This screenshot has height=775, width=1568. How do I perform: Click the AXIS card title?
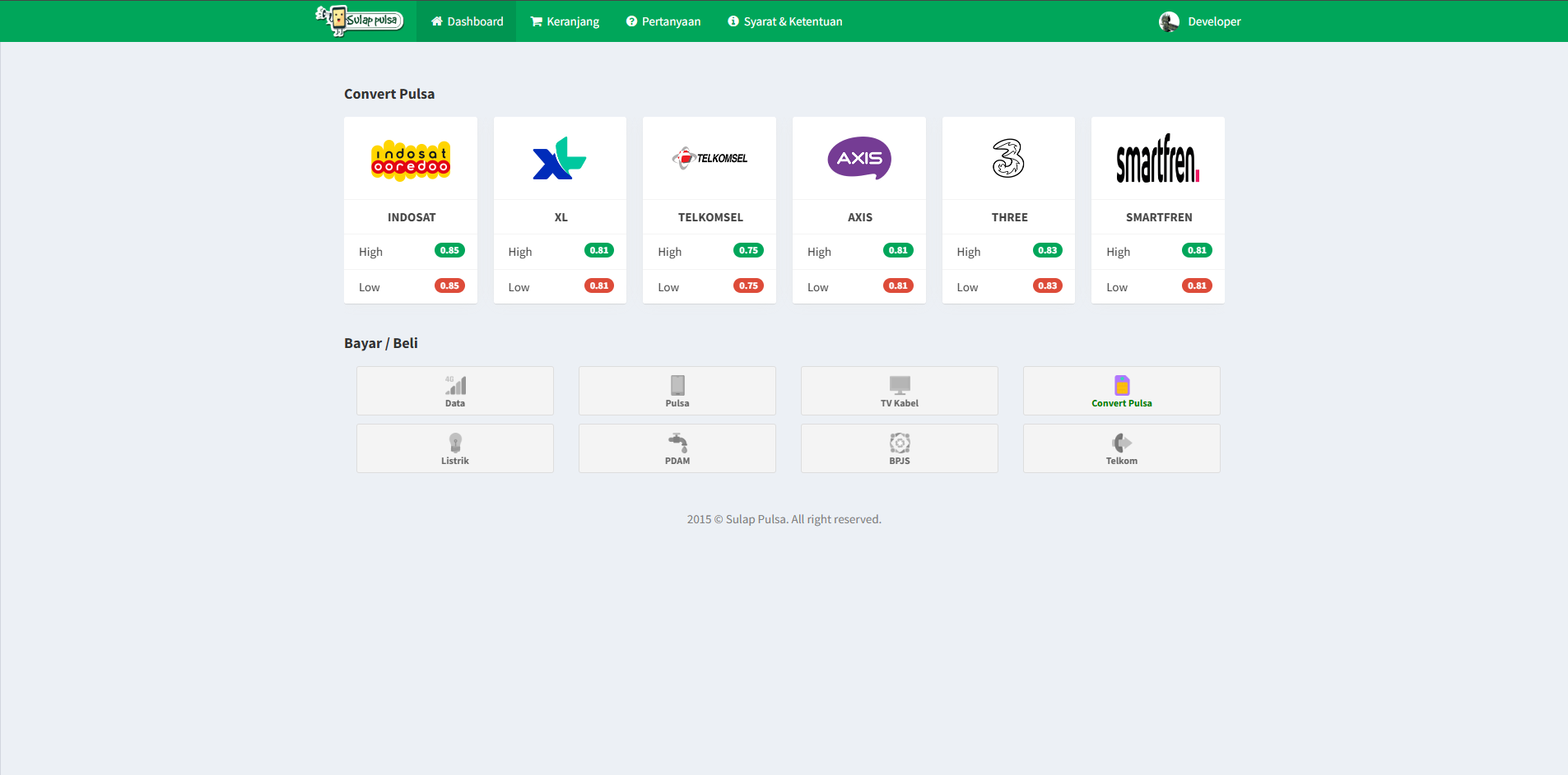pos(860,217)
